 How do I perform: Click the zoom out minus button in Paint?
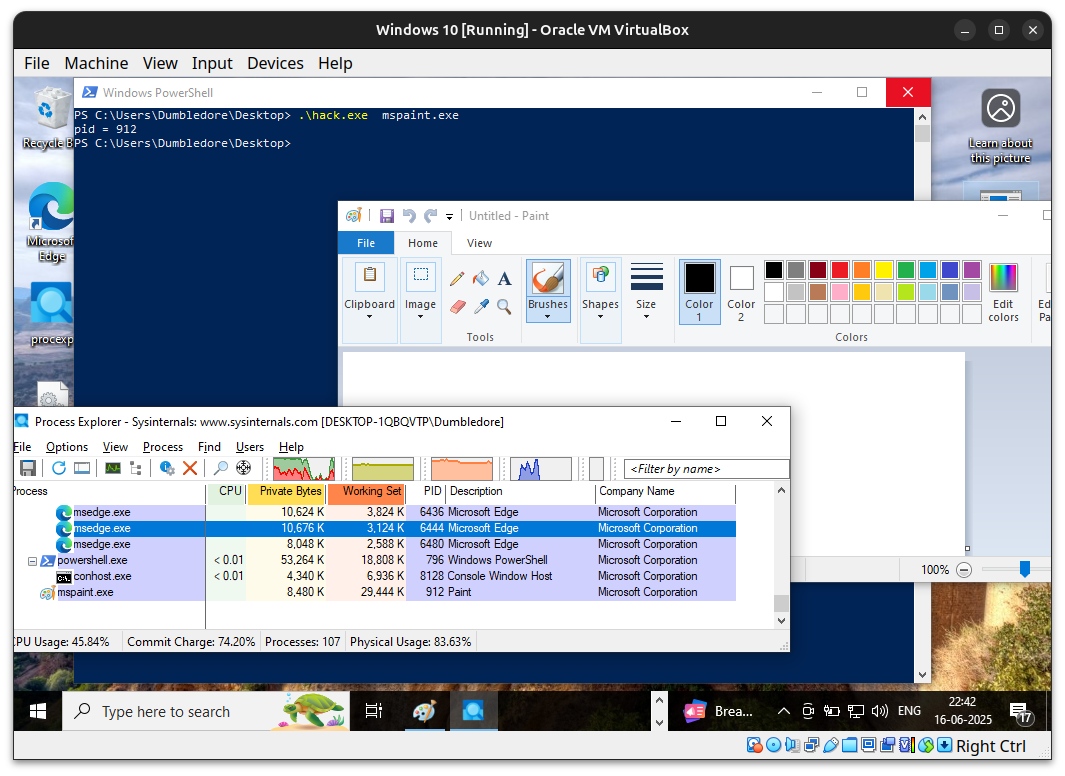point(964,570)
